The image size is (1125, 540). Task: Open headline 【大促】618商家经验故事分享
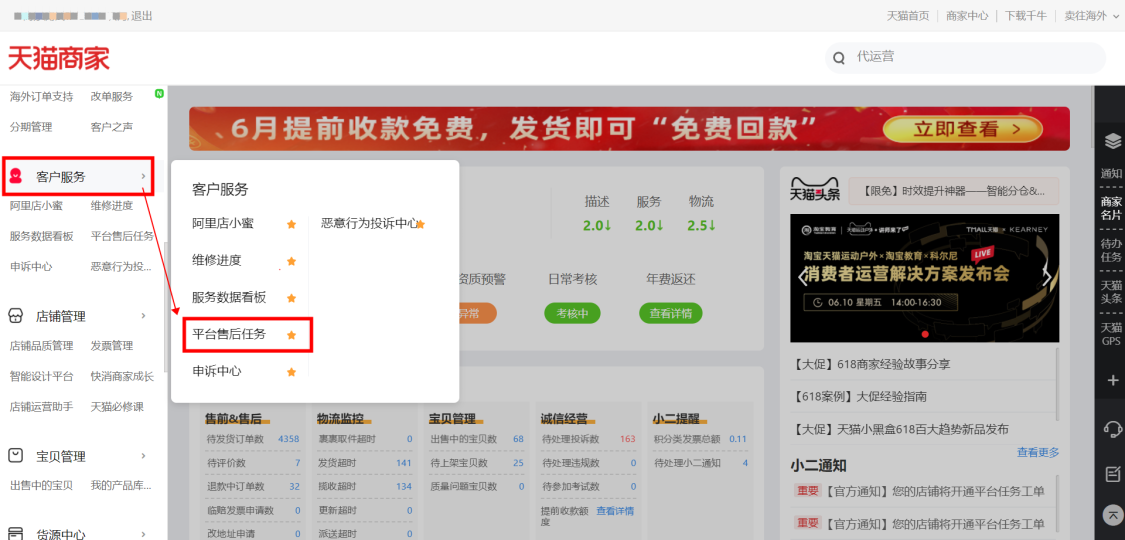(870, 364)
